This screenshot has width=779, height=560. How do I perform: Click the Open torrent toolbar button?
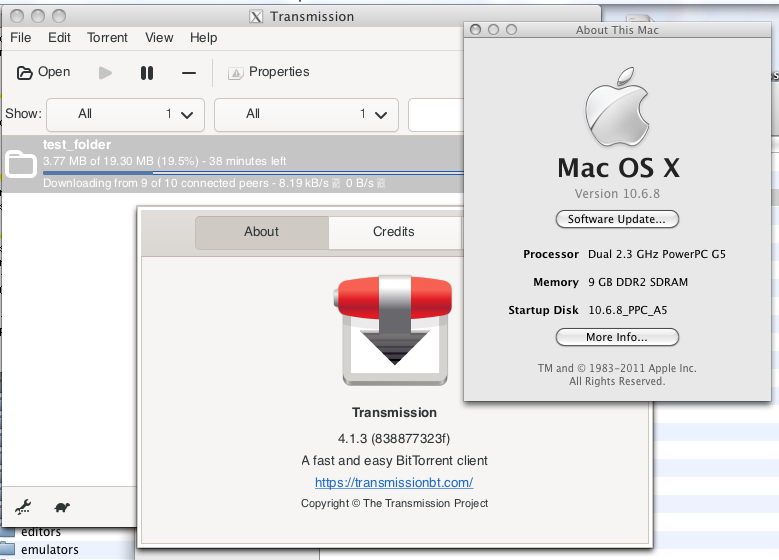(43, 73)
